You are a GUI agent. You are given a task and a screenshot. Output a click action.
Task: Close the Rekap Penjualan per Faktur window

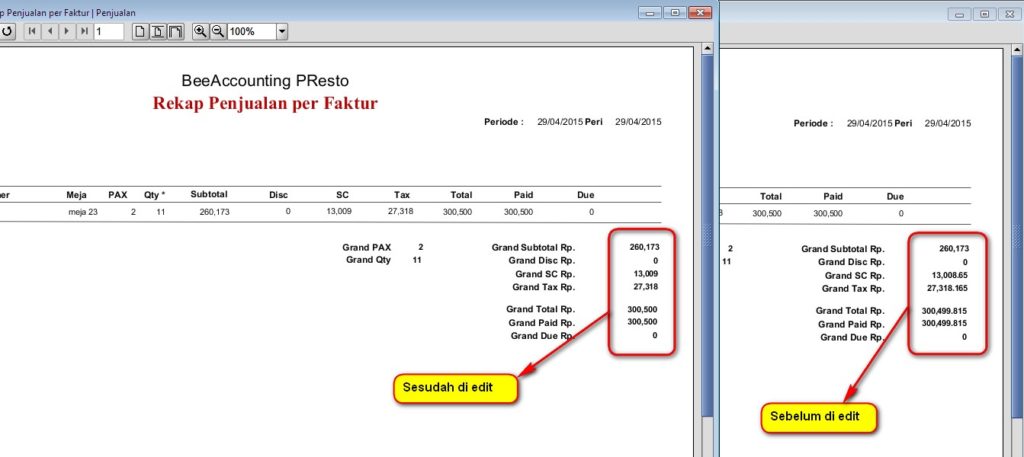click(700, 13)
